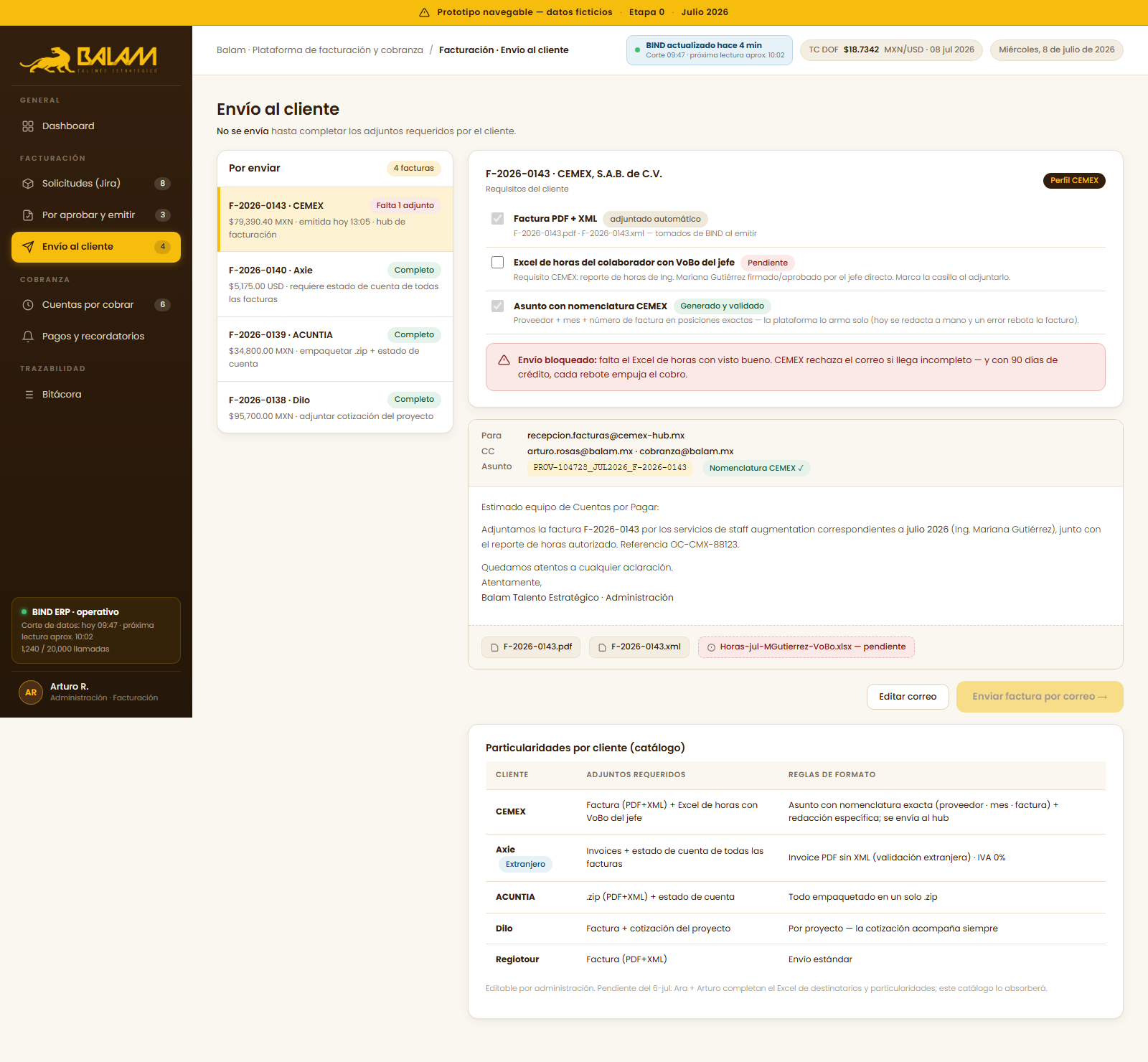Click Enviar factura por correo button
Screen dimensions: 1148x1062
pyautogui.click(x=1040, y=697)
